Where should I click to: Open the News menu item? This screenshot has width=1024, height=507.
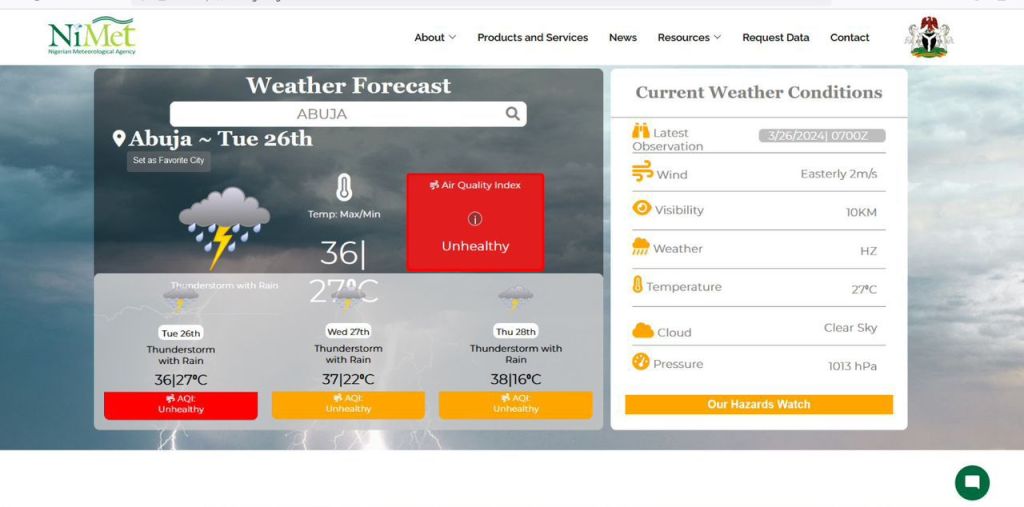click(x=622, y=37)
